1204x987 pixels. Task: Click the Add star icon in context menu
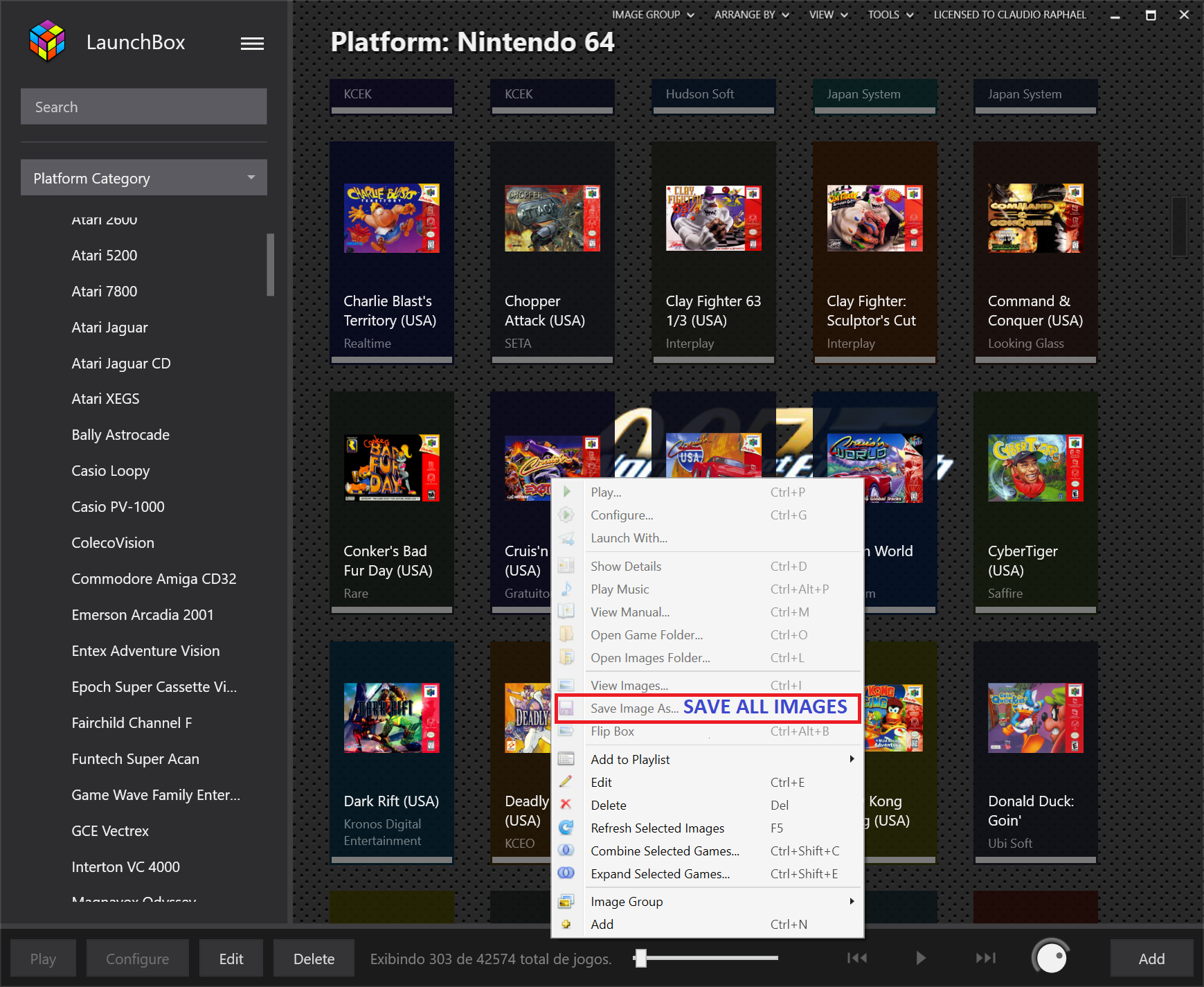(x=566, y=924)
